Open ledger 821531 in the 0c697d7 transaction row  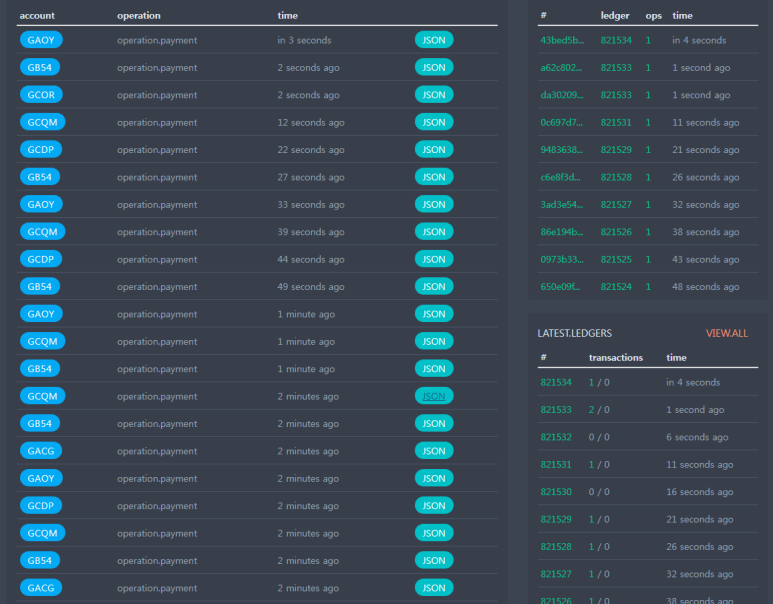tap(616, 122)
